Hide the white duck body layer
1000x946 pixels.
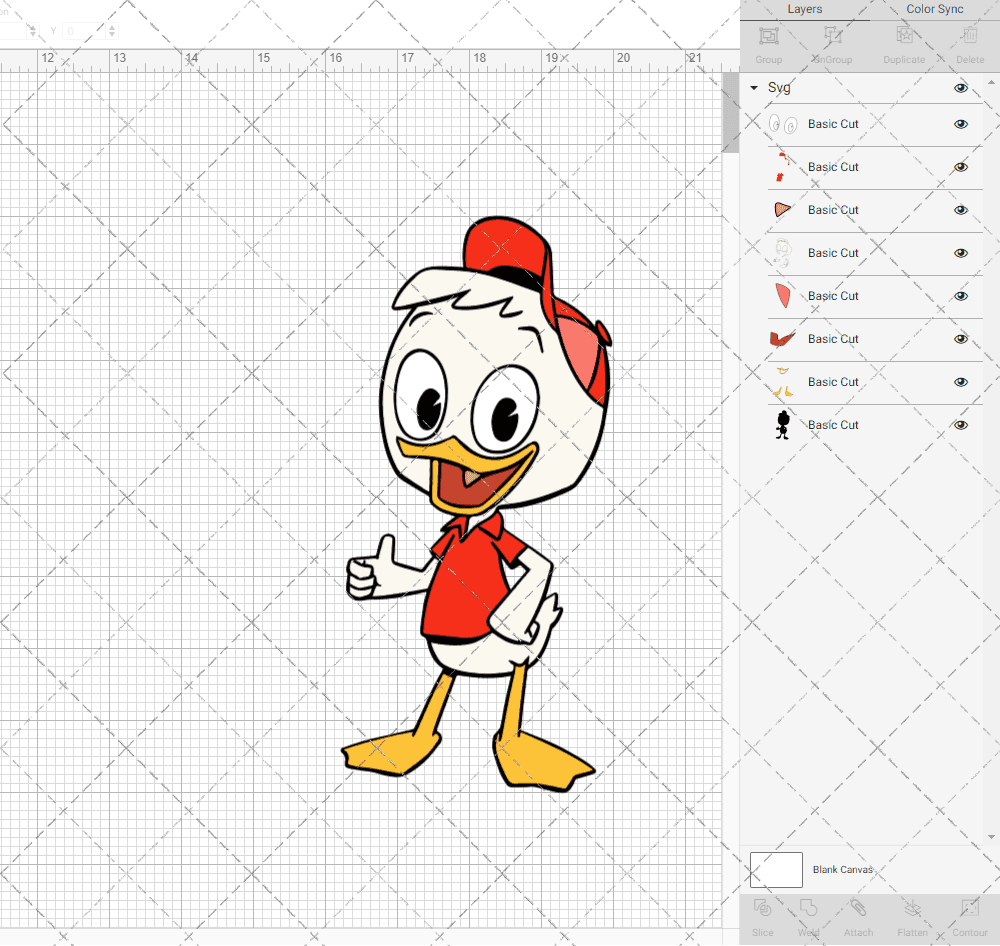961,253
